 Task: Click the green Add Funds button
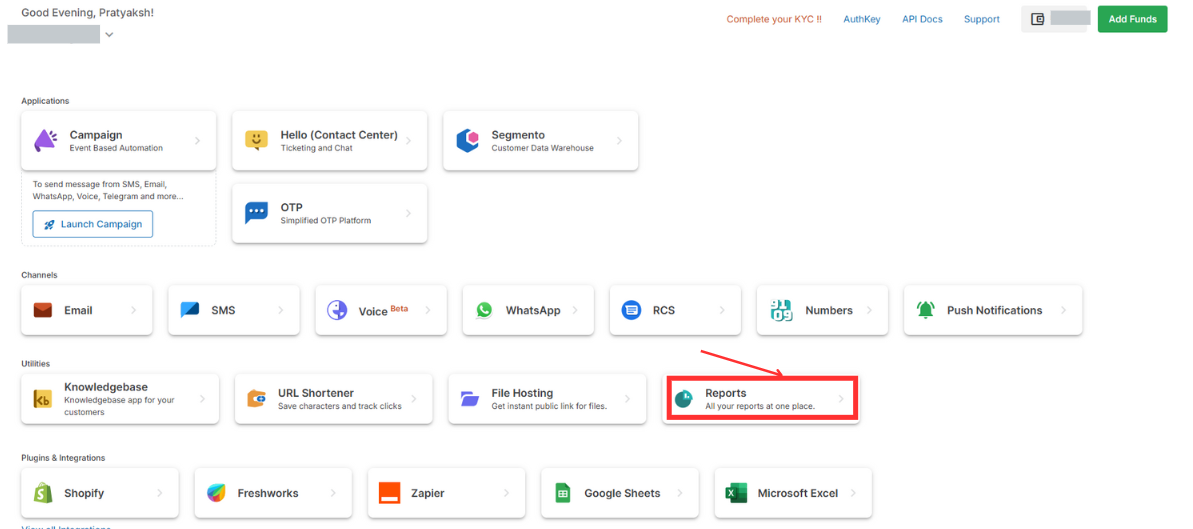(1132, 19)
